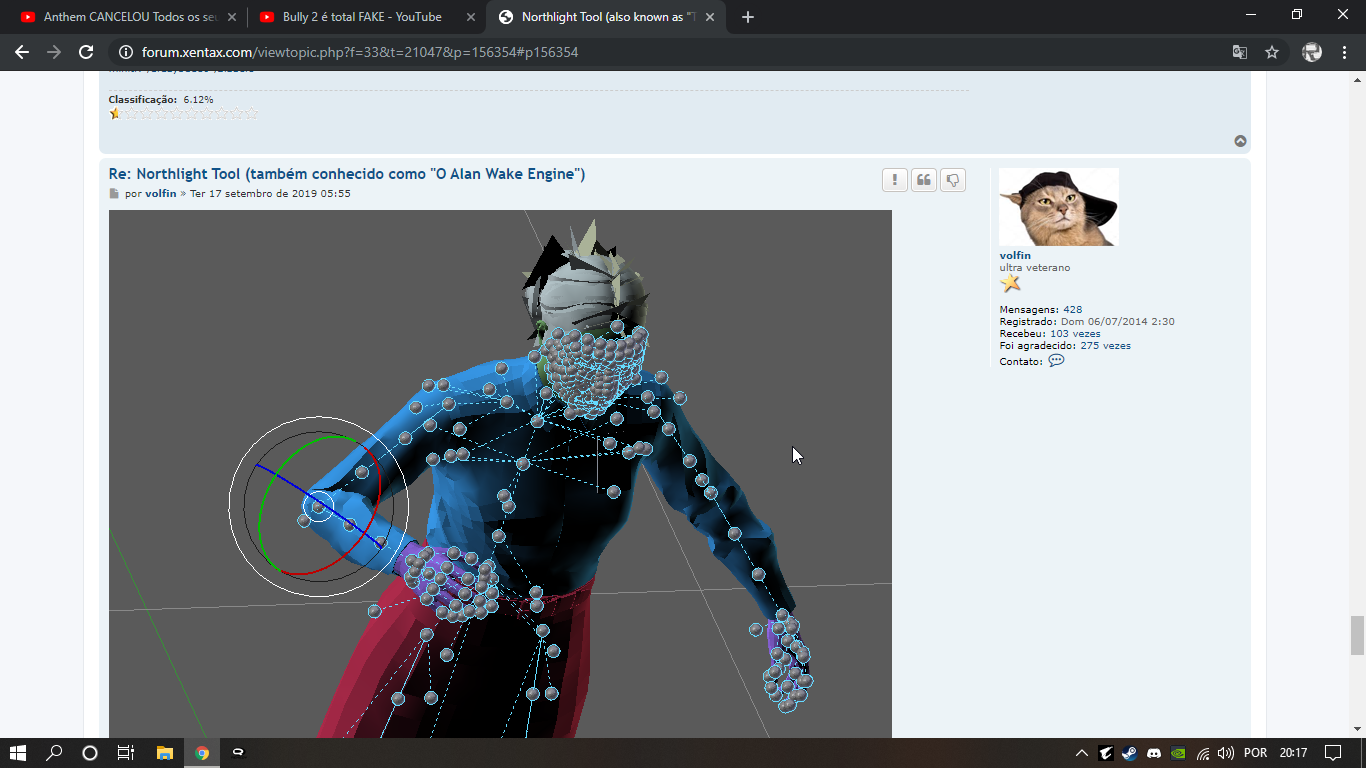Click the app icon right of Chrome on taskbar

[238, 753]
